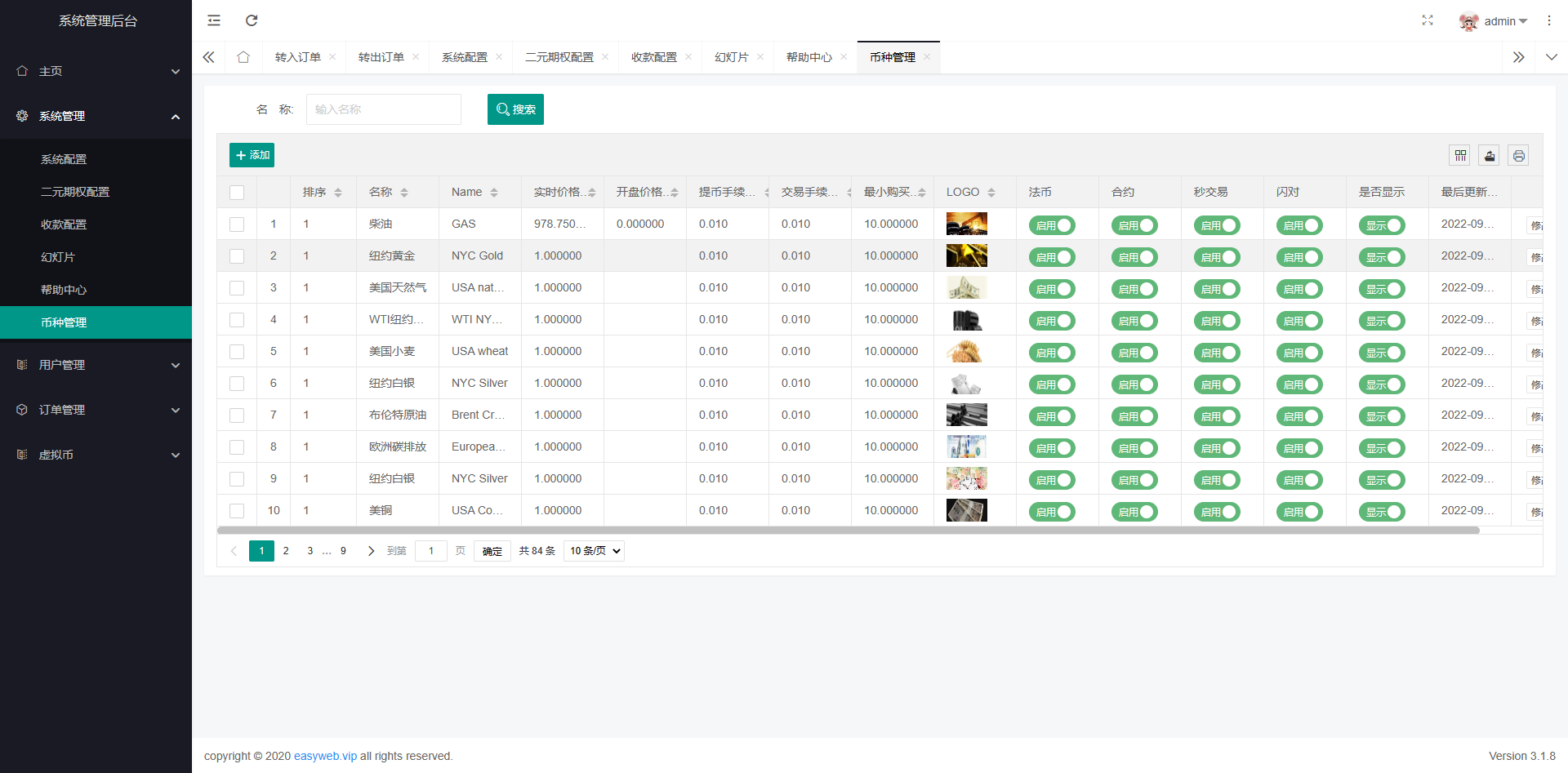Open the 帮助中心 tab
Image resolution: width=1568 pixels, height=773 pixels.
click(x=808, y=56)
